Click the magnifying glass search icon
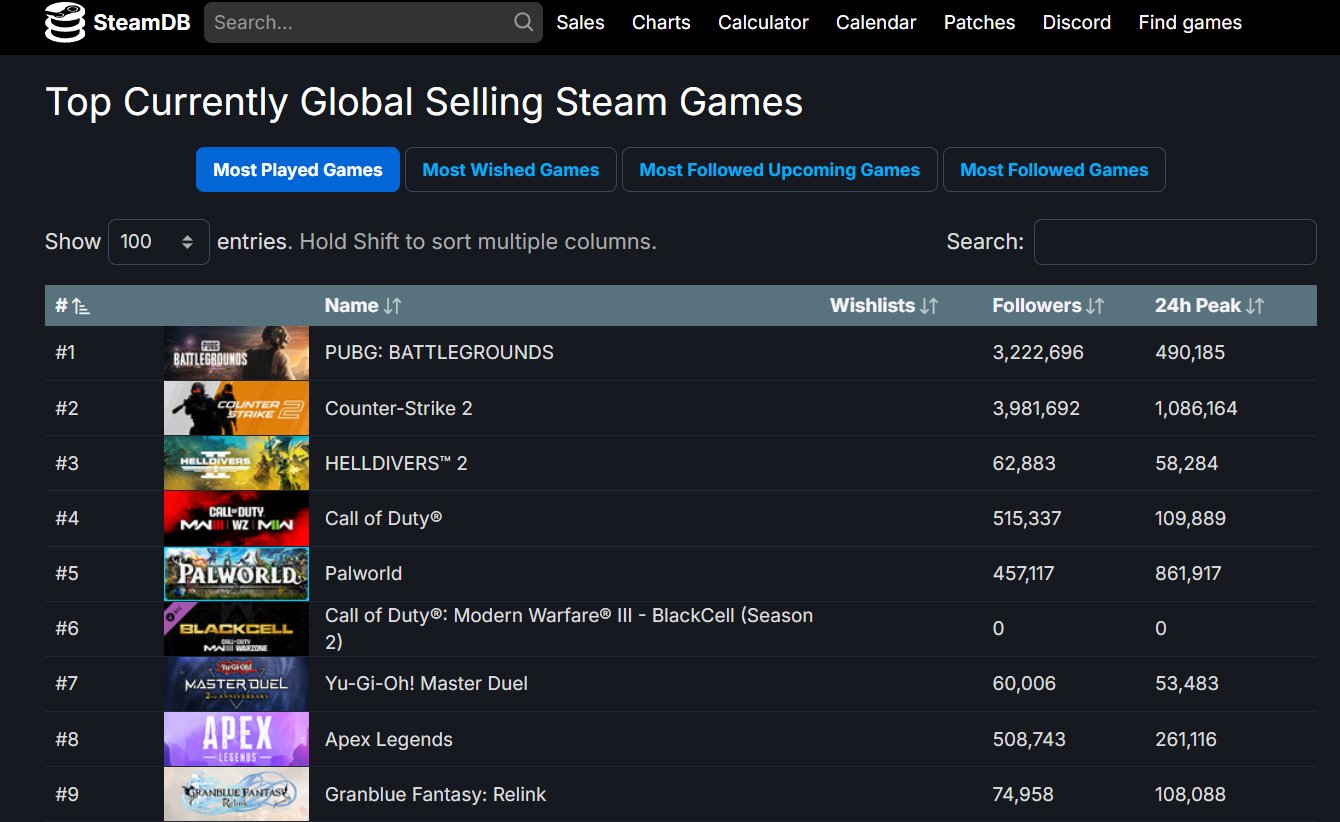The width and height of the screenshot is (1340, 822). tap(523, 22)
